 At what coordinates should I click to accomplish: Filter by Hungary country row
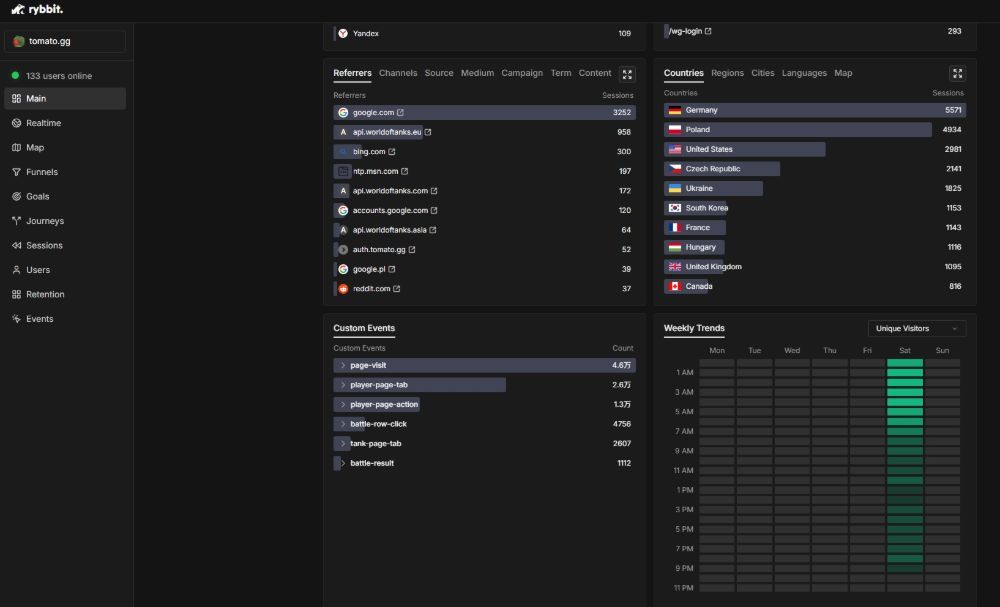[814, 247]
